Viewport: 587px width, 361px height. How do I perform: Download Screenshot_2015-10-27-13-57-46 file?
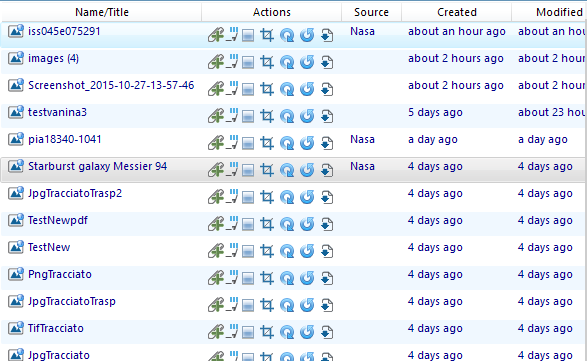[x=327, y=89]
